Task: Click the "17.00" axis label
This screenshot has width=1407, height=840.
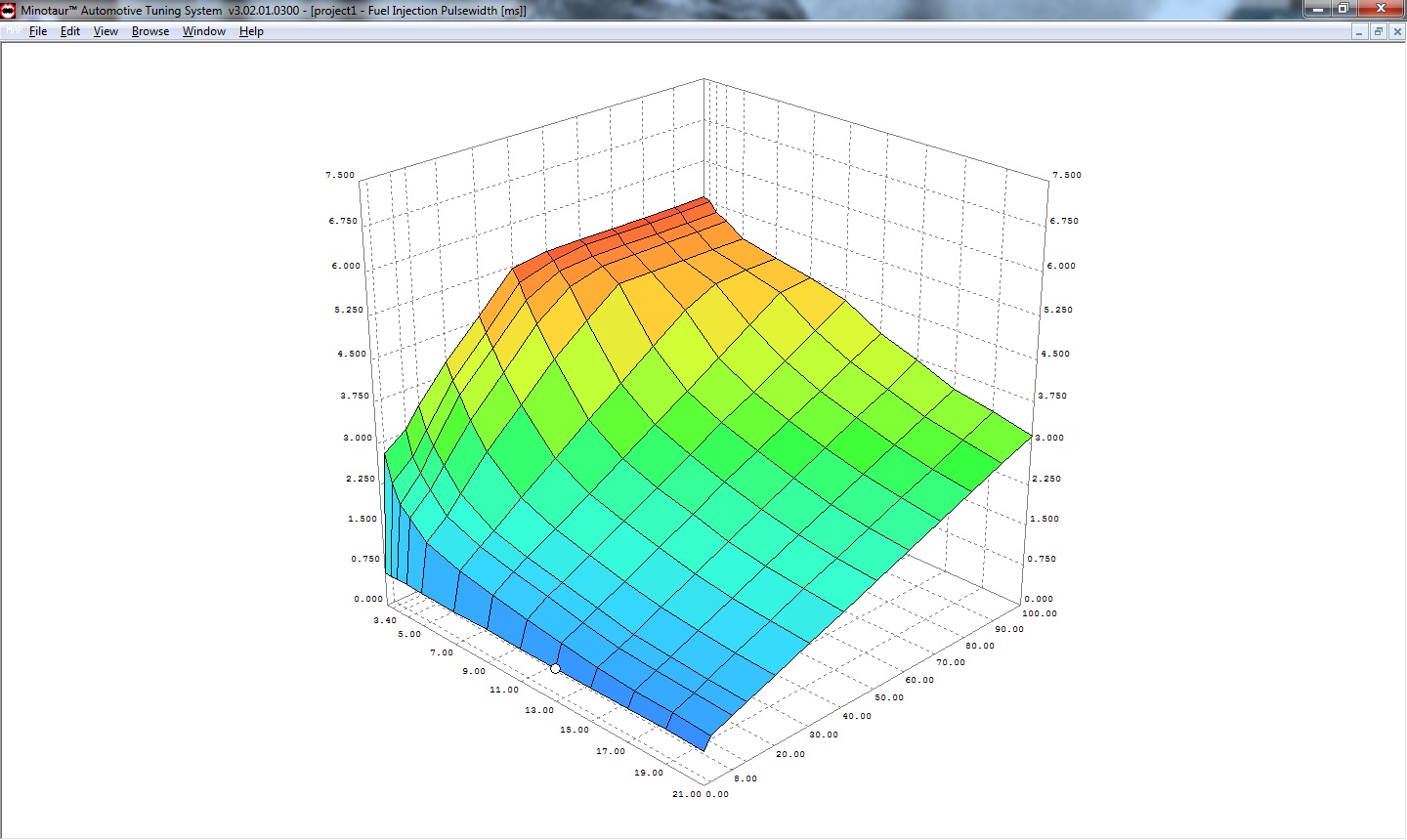Action: pyautogui.click(x=611, y=751)
